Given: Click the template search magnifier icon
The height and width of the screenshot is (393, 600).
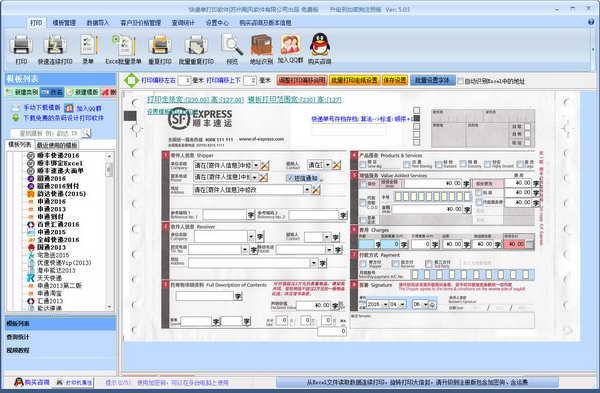Looking at the screenshot, I should (86, 133).
